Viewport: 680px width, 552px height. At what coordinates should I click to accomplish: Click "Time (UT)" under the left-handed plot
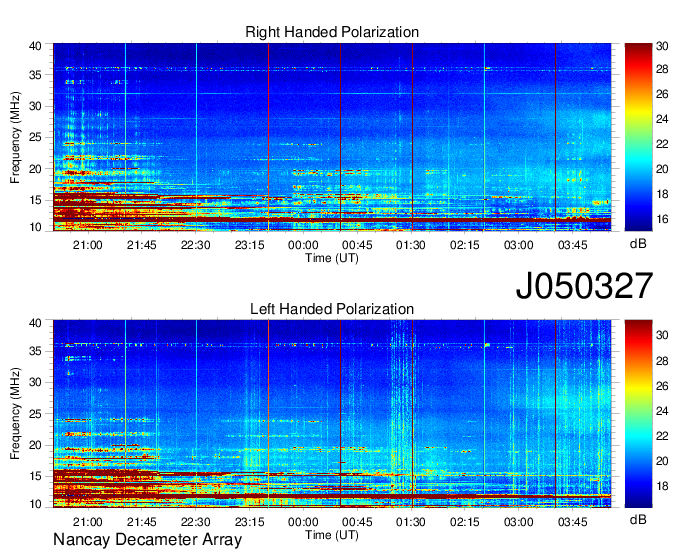pos(332,535)
